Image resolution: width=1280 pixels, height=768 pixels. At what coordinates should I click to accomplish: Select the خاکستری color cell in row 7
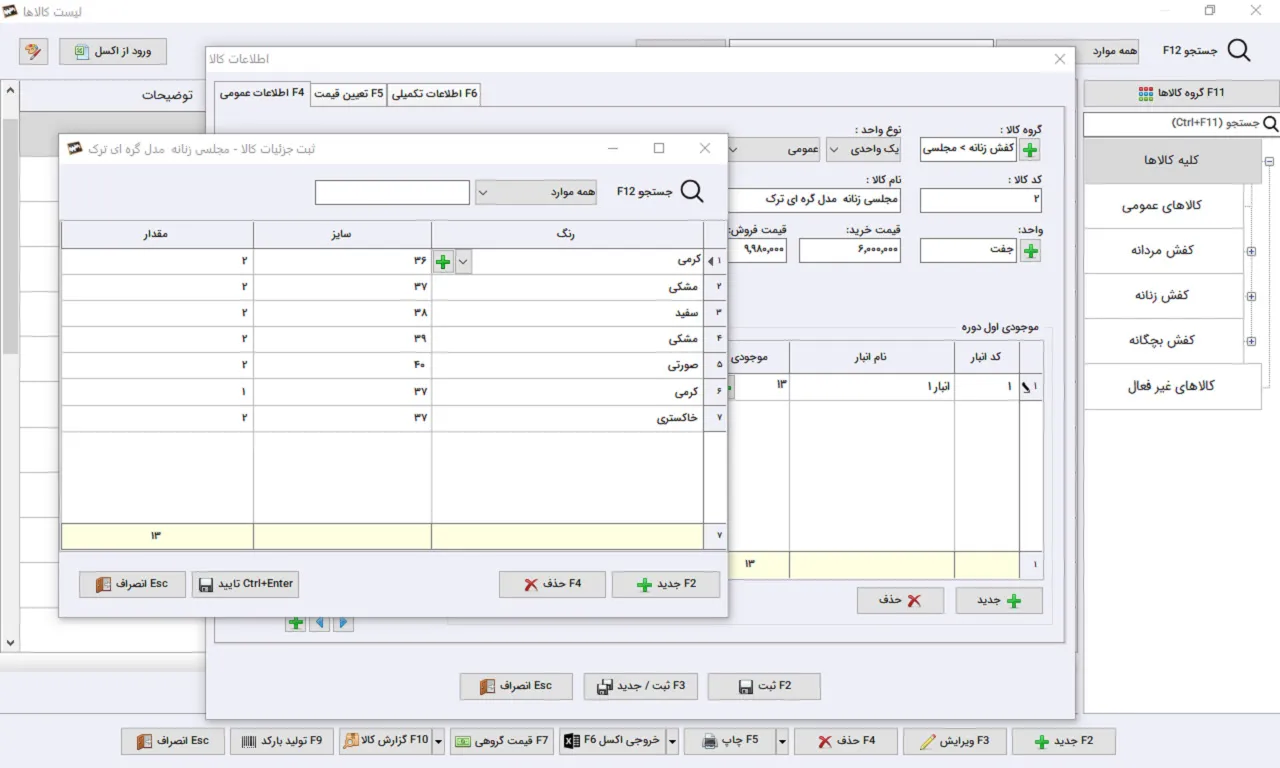click(567, 417)
